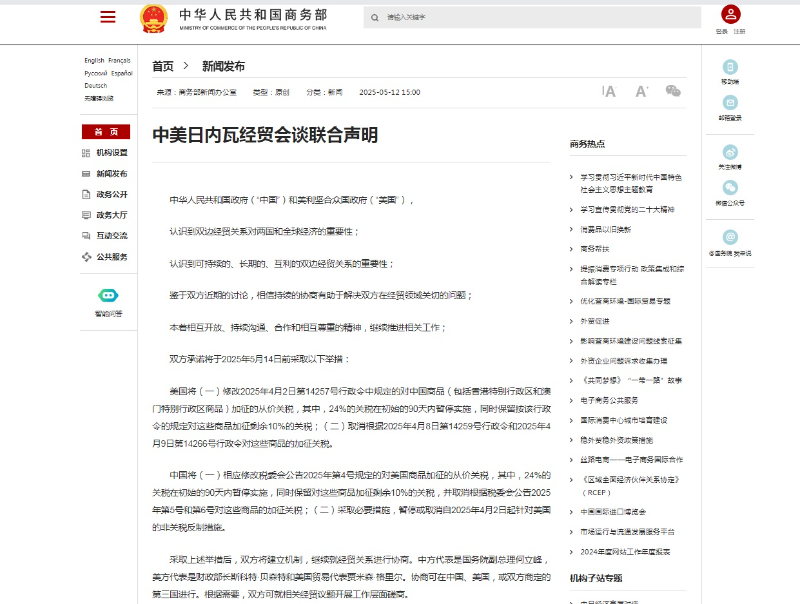Open the red hamburger menu

(108, 17)
